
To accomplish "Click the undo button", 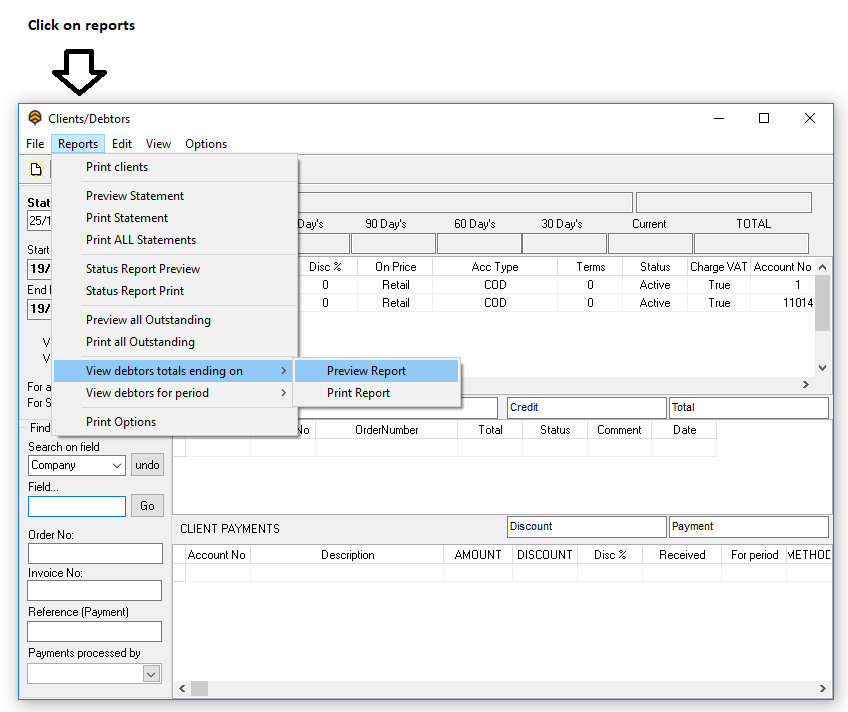I will (x=147, y=465).
